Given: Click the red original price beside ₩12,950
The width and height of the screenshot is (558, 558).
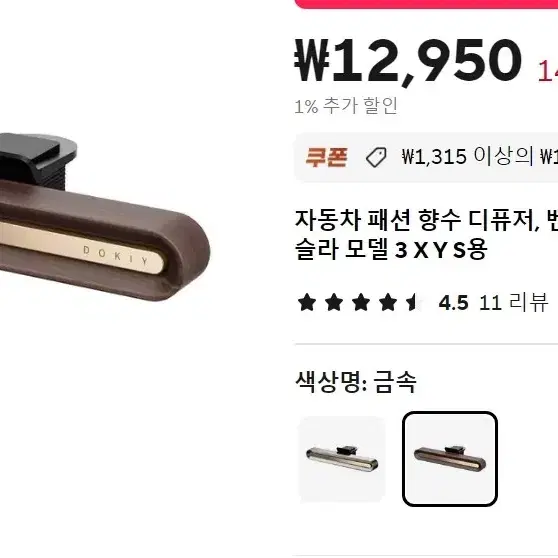Looking at the screenshot, I should [x=547, y=70].
